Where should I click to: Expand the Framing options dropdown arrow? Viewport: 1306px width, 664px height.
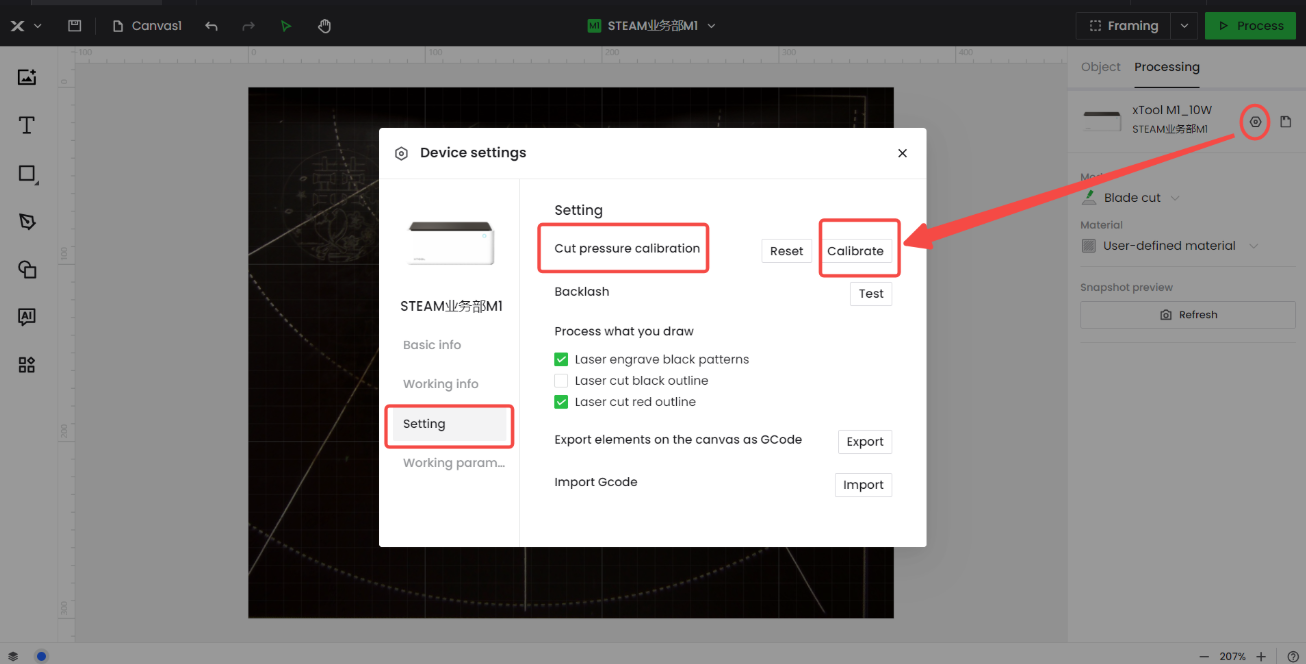pos(1184,26)
